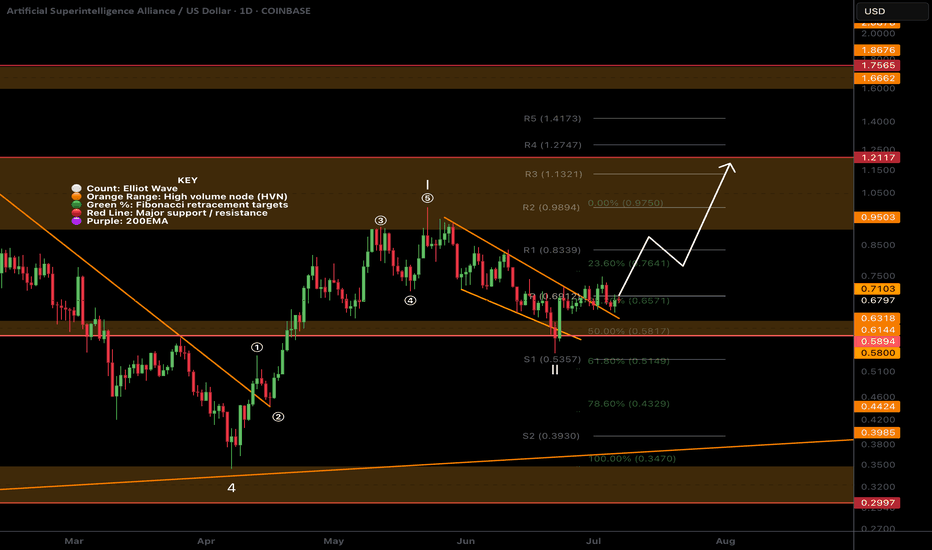Screen dimensions: 932x550
Task: Select the orange 0.6318 price label
Action: [877, 319]
